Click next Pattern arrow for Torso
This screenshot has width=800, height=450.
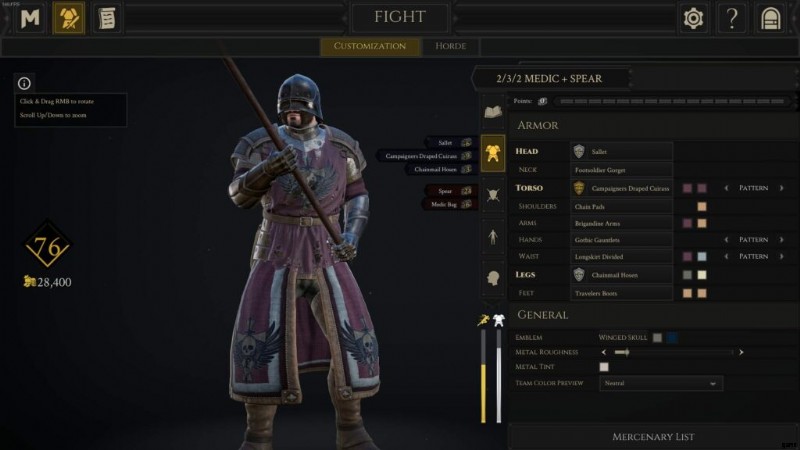coord(781,188)
